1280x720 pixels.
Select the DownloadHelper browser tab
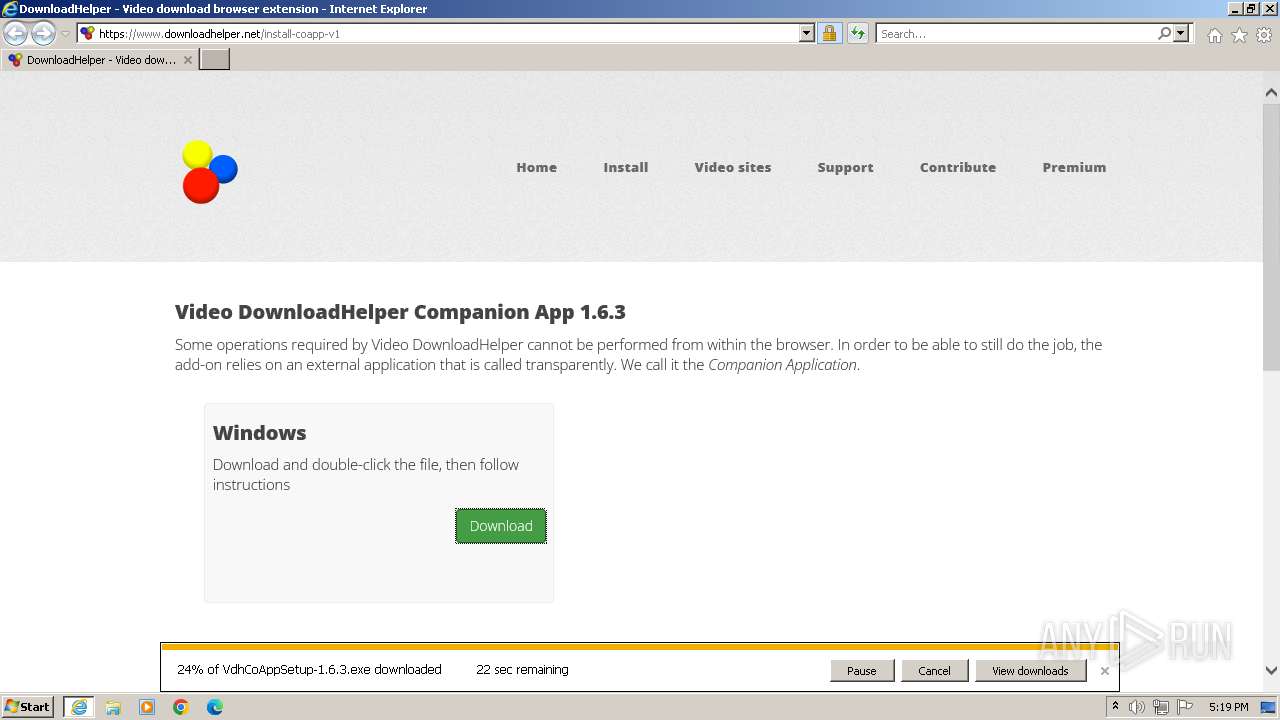100,60
